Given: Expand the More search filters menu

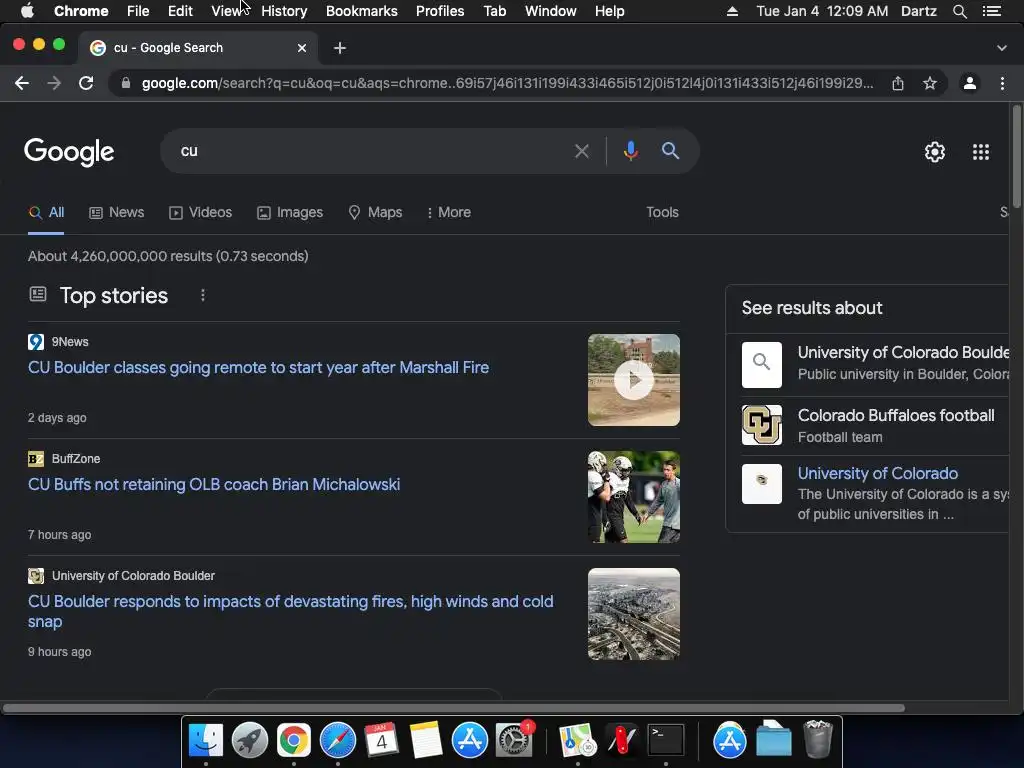Looking at the screenshot, I should tap(448, 212).
